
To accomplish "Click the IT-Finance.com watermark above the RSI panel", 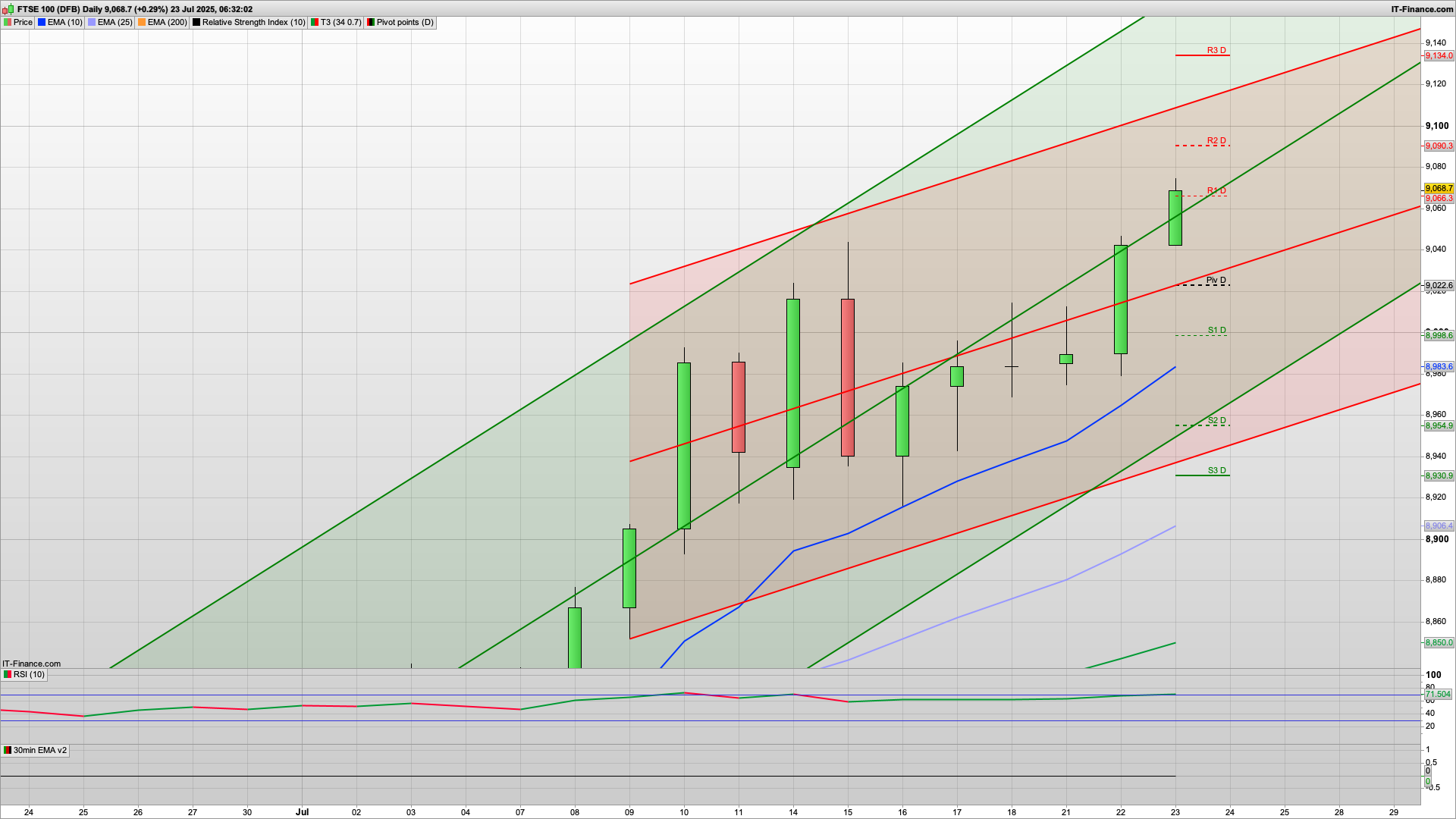I will click(31, 664).
